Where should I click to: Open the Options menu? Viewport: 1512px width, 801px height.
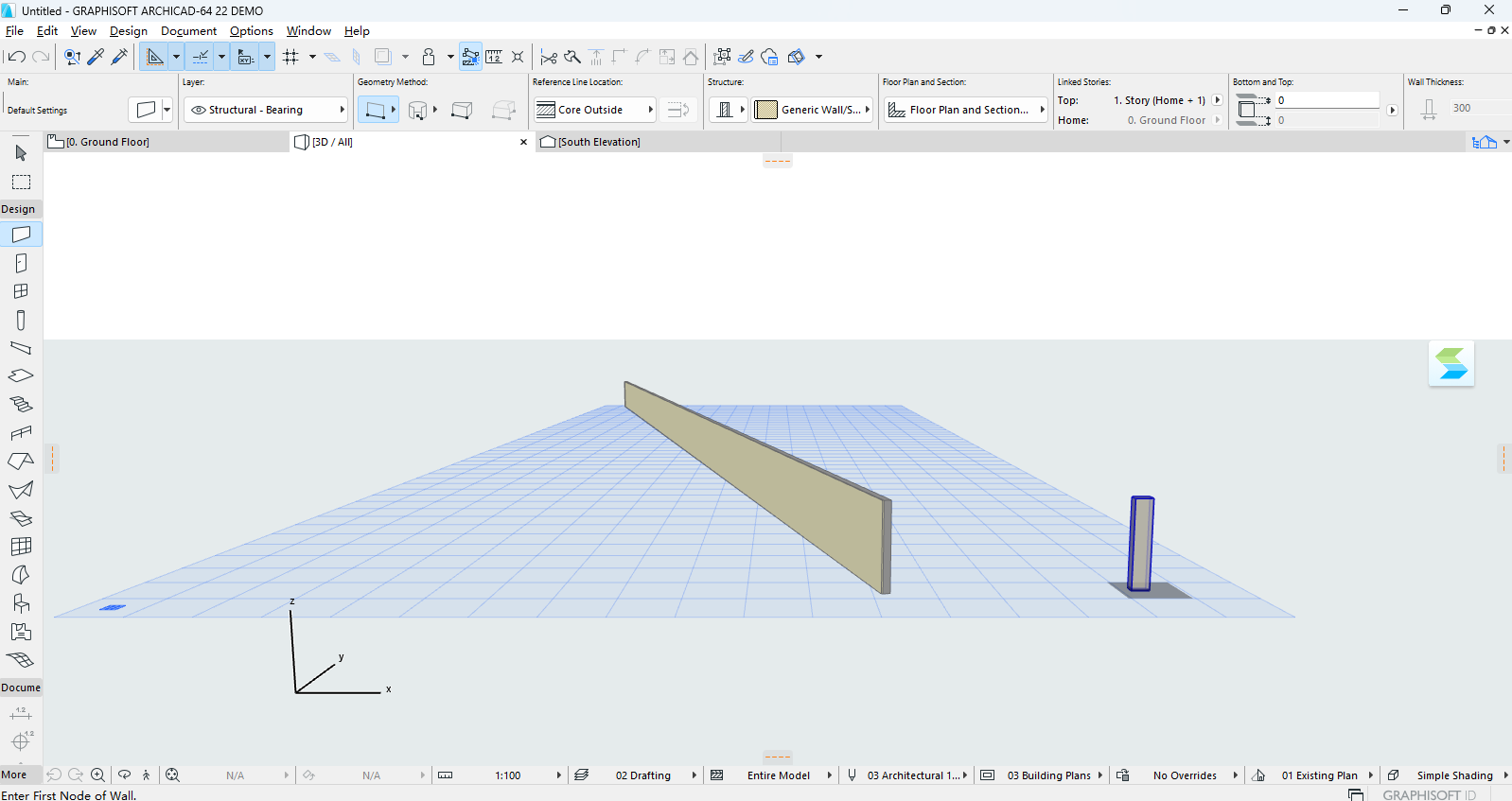pos(252,31)
